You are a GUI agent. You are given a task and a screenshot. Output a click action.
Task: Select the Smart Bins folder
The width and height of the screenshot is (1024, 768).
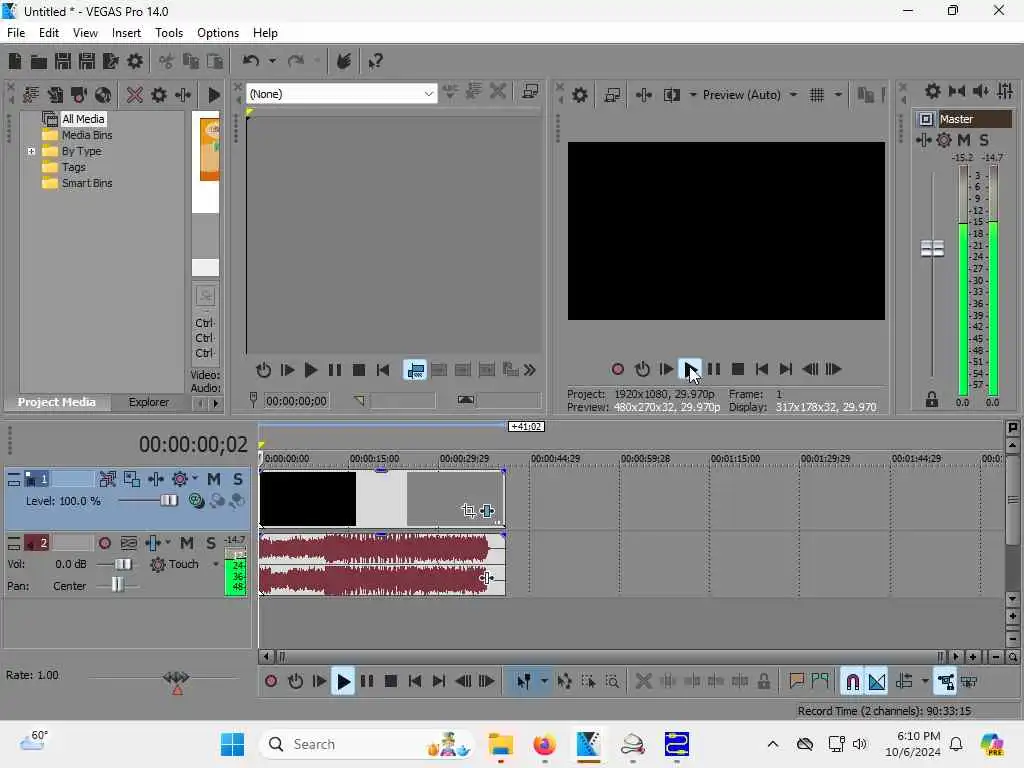click(87, 184)
